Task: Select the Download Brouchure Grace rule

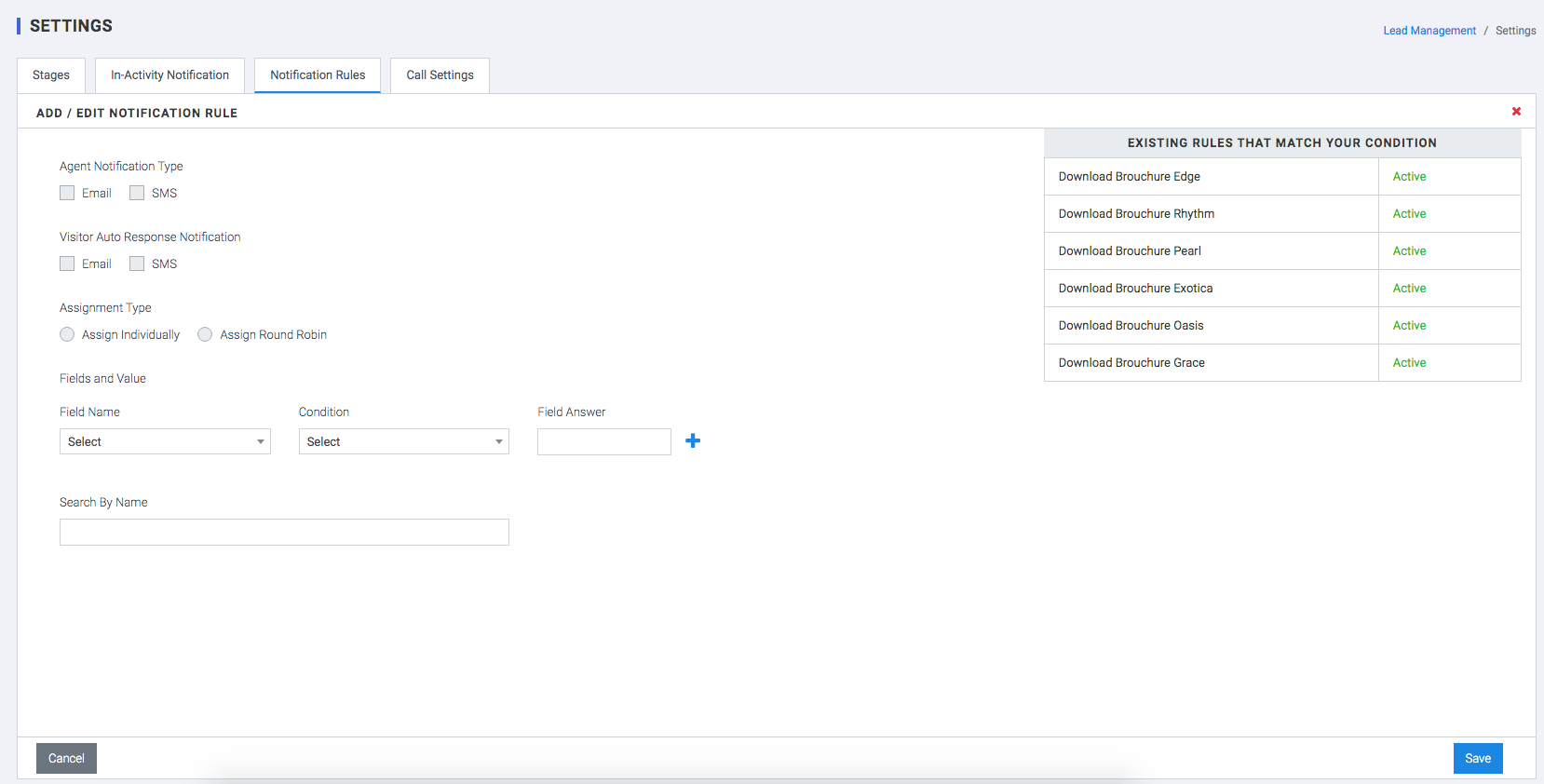Action: (x=1131, y=362)
